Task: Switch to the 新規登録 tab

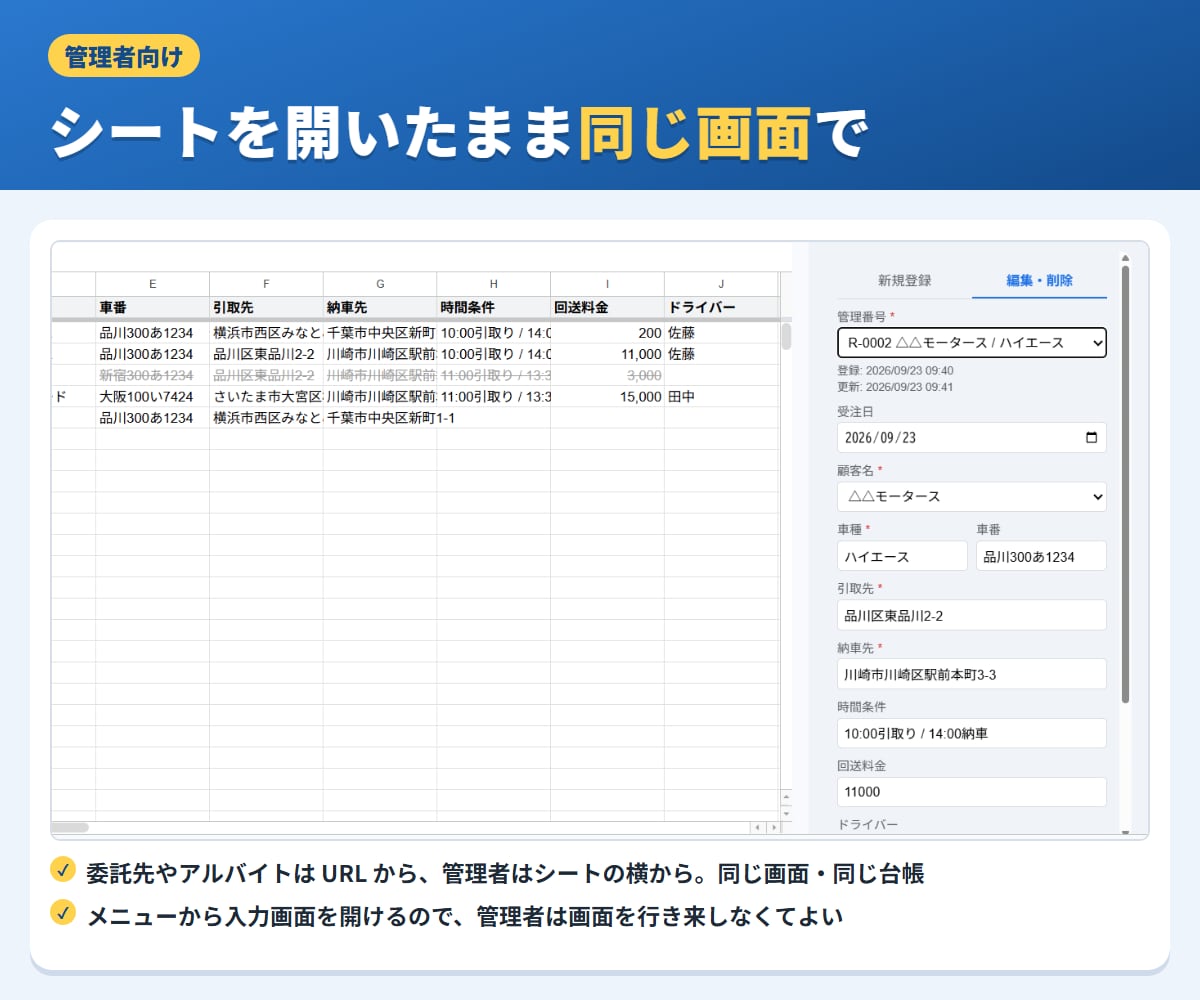Action: coord(904,281)
